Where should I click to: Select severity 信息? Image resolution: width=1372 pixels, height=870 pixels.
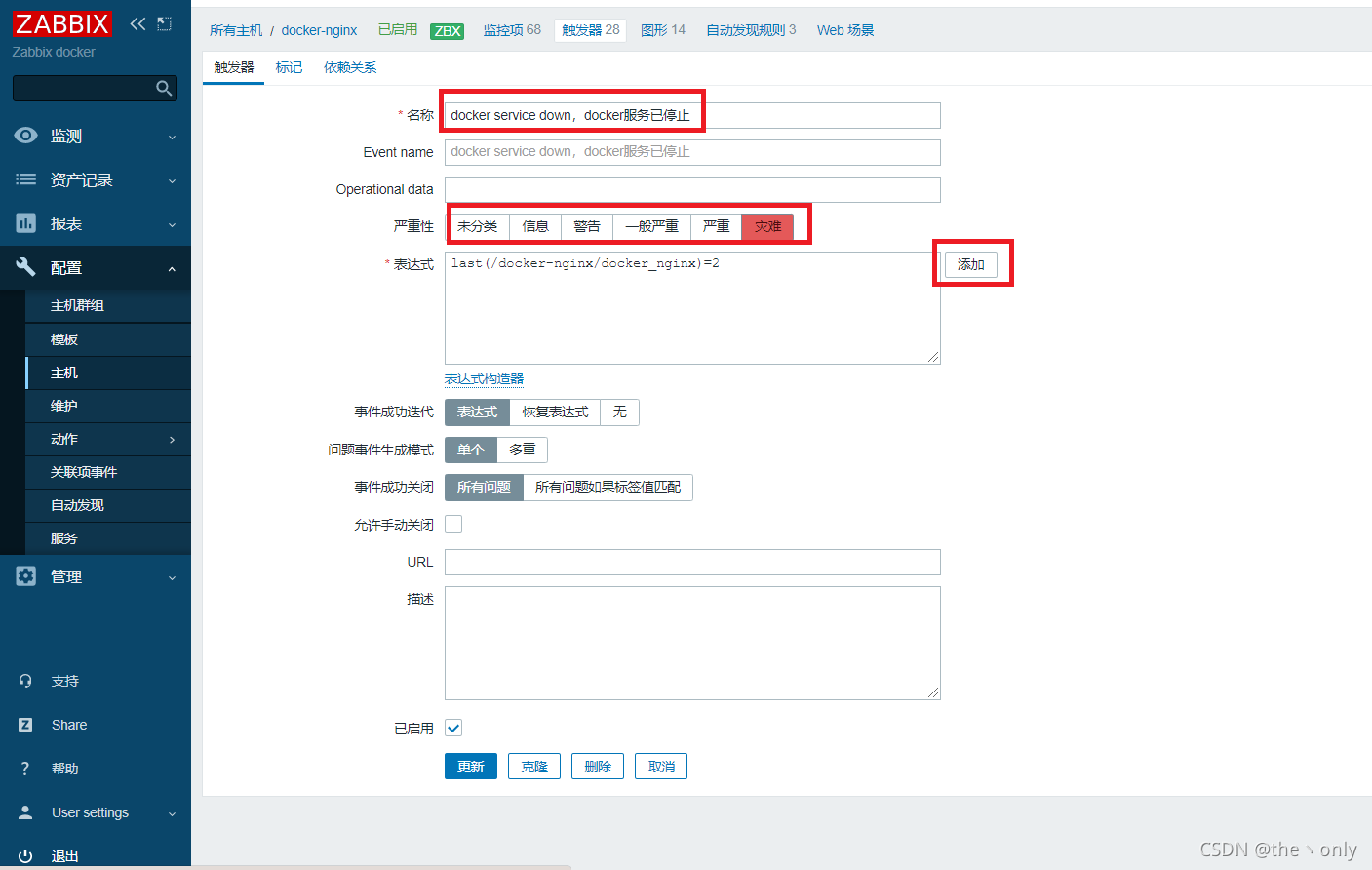[x=535, y=226]
